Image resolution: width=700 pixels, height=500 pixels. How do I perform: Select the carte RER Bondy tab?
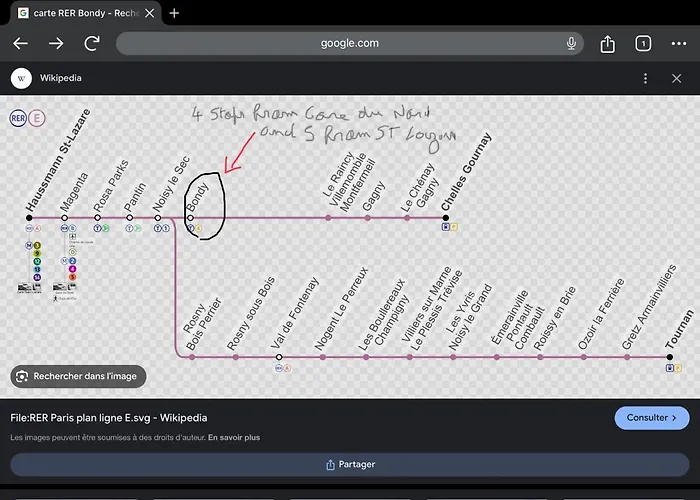point(86,13)
